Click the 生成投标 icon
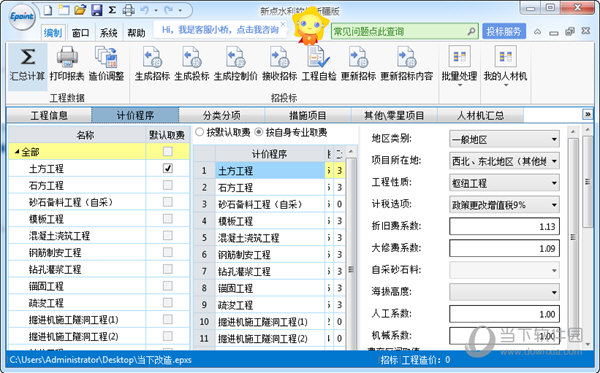The image size is (600, 373). (191, 57)
